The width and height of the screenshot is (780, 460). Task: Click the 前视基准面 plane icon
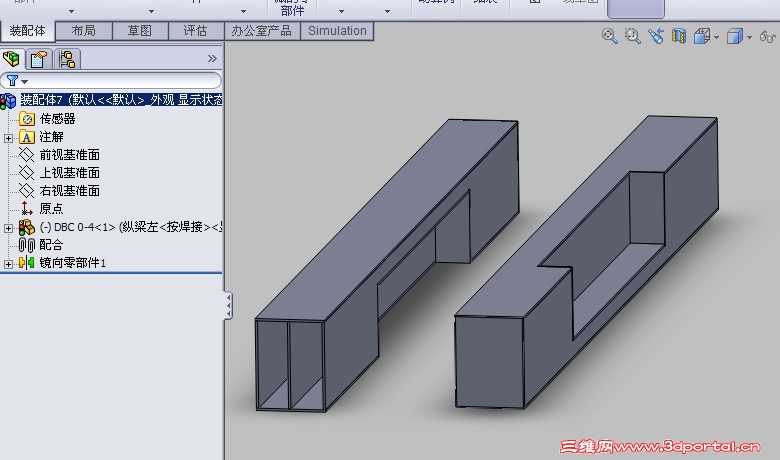point(26,155)
